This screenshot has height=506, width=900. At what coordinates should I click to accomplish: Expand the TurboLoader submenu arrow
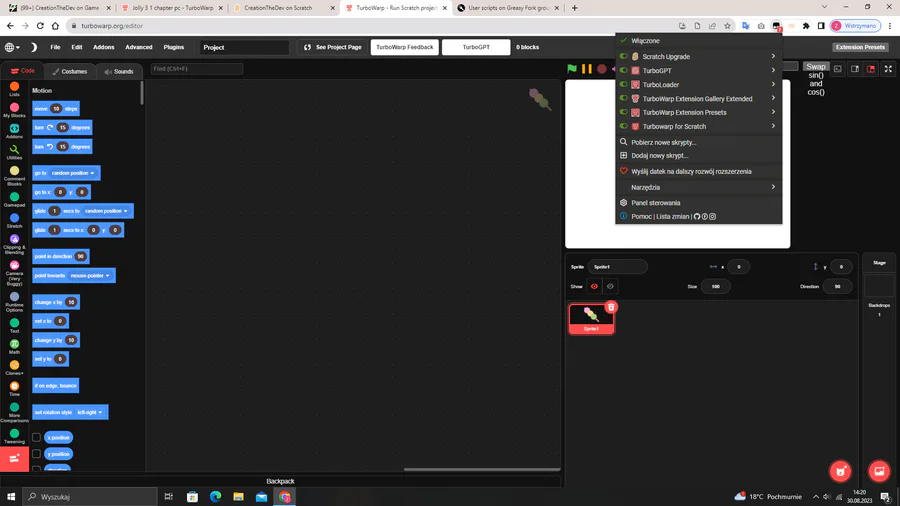pos(773,84)
